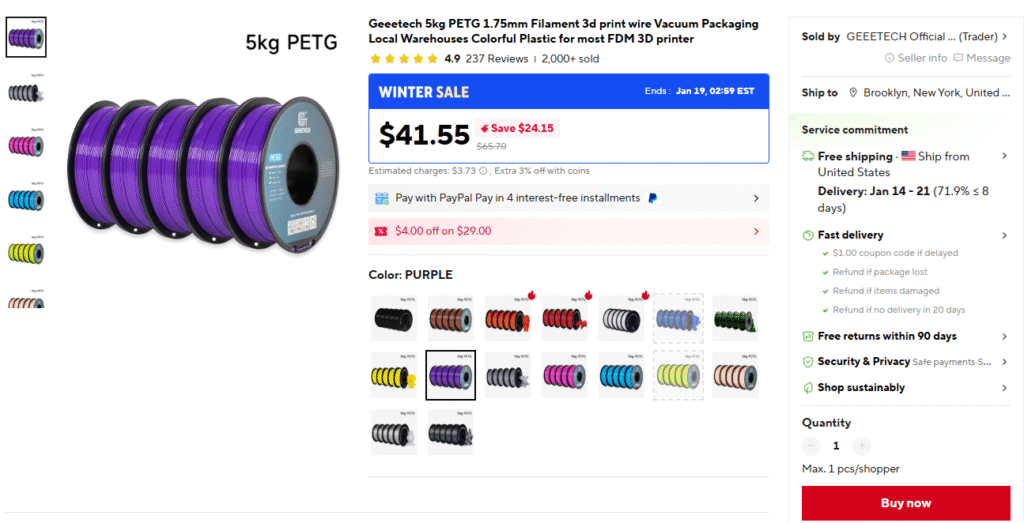Expand the Fast delivery details chevron
The image size is (1024, 523).
point(1004,235)
